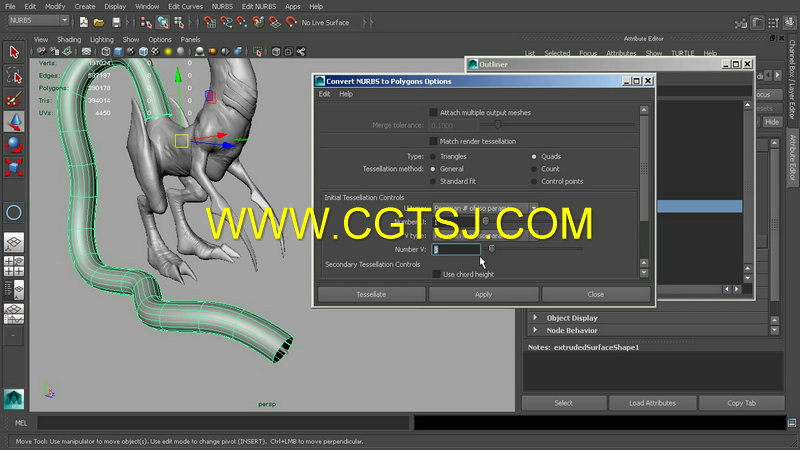Click Load Attributes button
The image size is (800, 450).
652,403
